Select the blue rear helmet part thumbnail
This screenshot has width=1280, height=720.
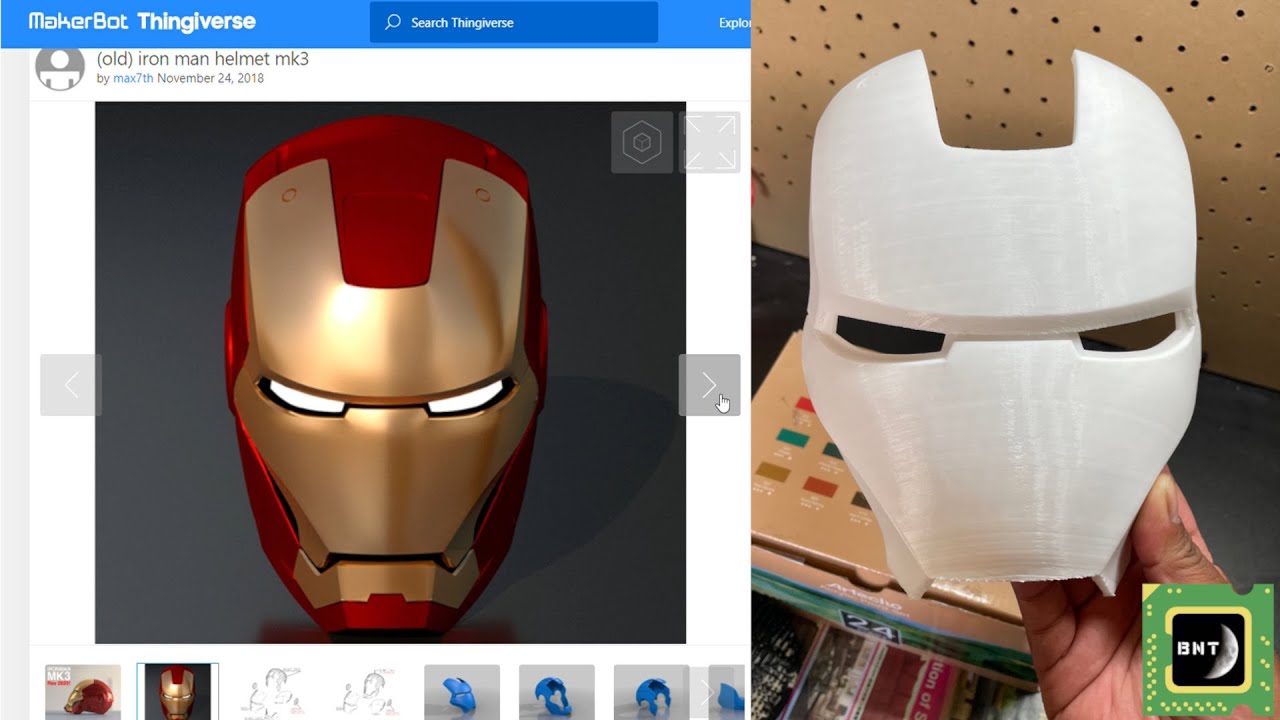tap(651, 692)
